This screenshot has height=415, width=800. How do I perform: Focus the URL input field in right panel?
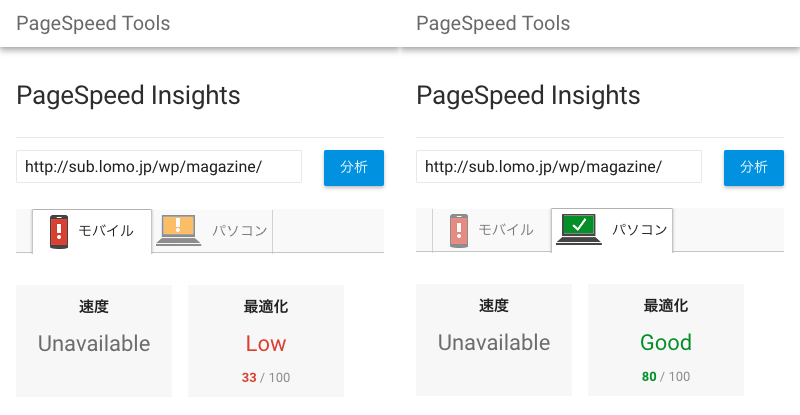(559, 166)
